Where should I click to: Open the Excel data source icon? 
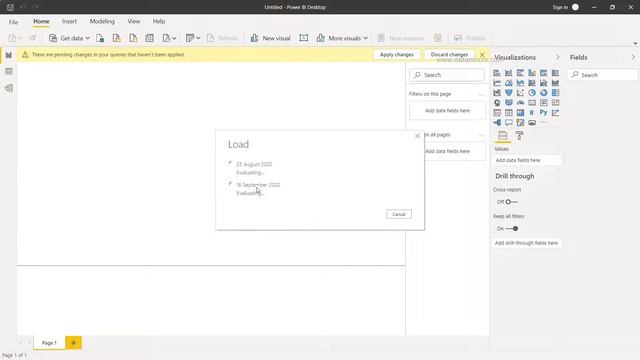100,38
